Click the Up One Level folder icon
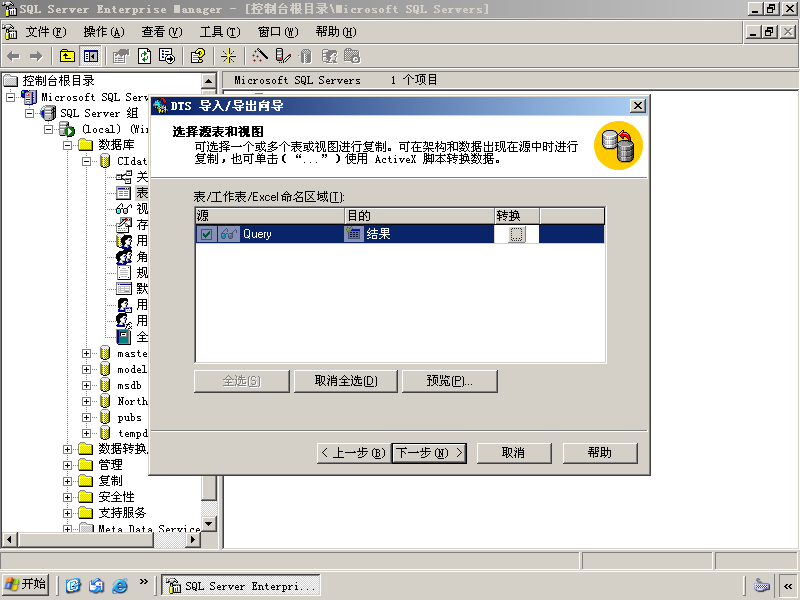The image size is (800, 600). tap(67, 56)
